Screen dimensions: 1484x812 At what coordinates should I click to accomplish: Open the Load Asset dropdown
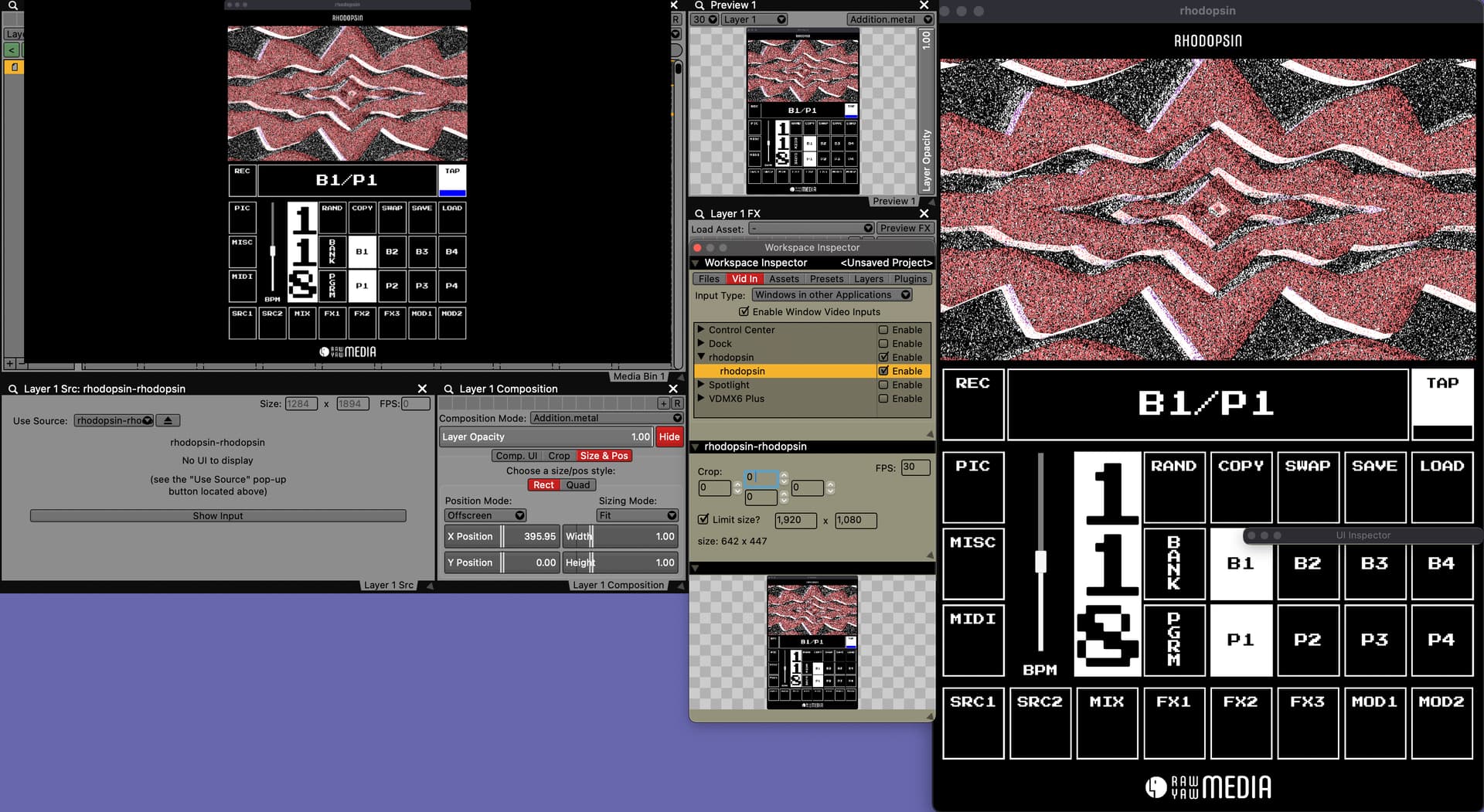(x=812, y=229)
